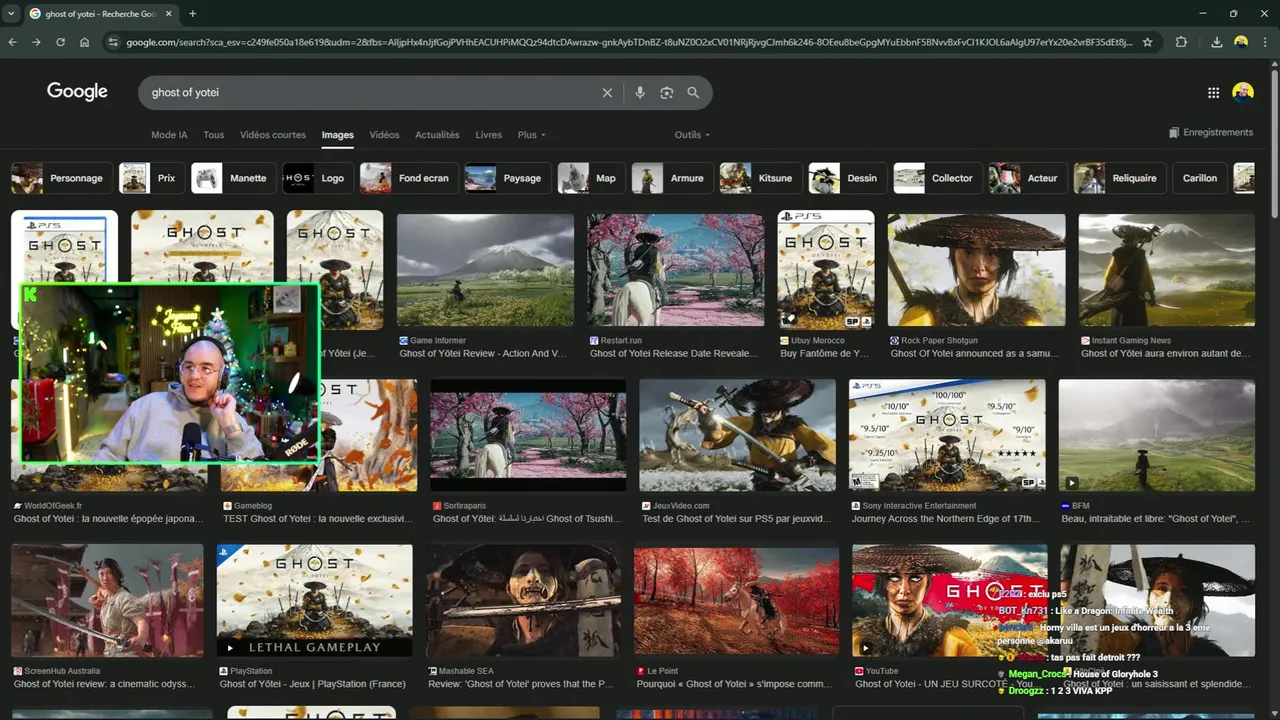This screenshot has width=1280, height=720.
Task: Switch to the Mode IA tab
Action: (x=169, y=135)
